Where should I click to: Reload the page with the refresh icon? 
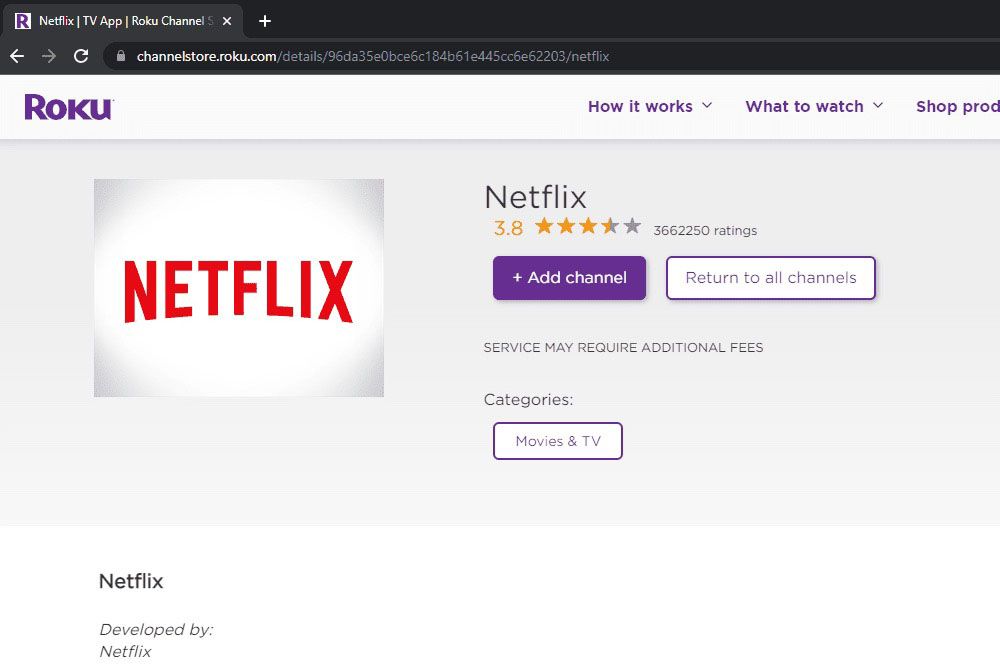[x=80, y=56]
